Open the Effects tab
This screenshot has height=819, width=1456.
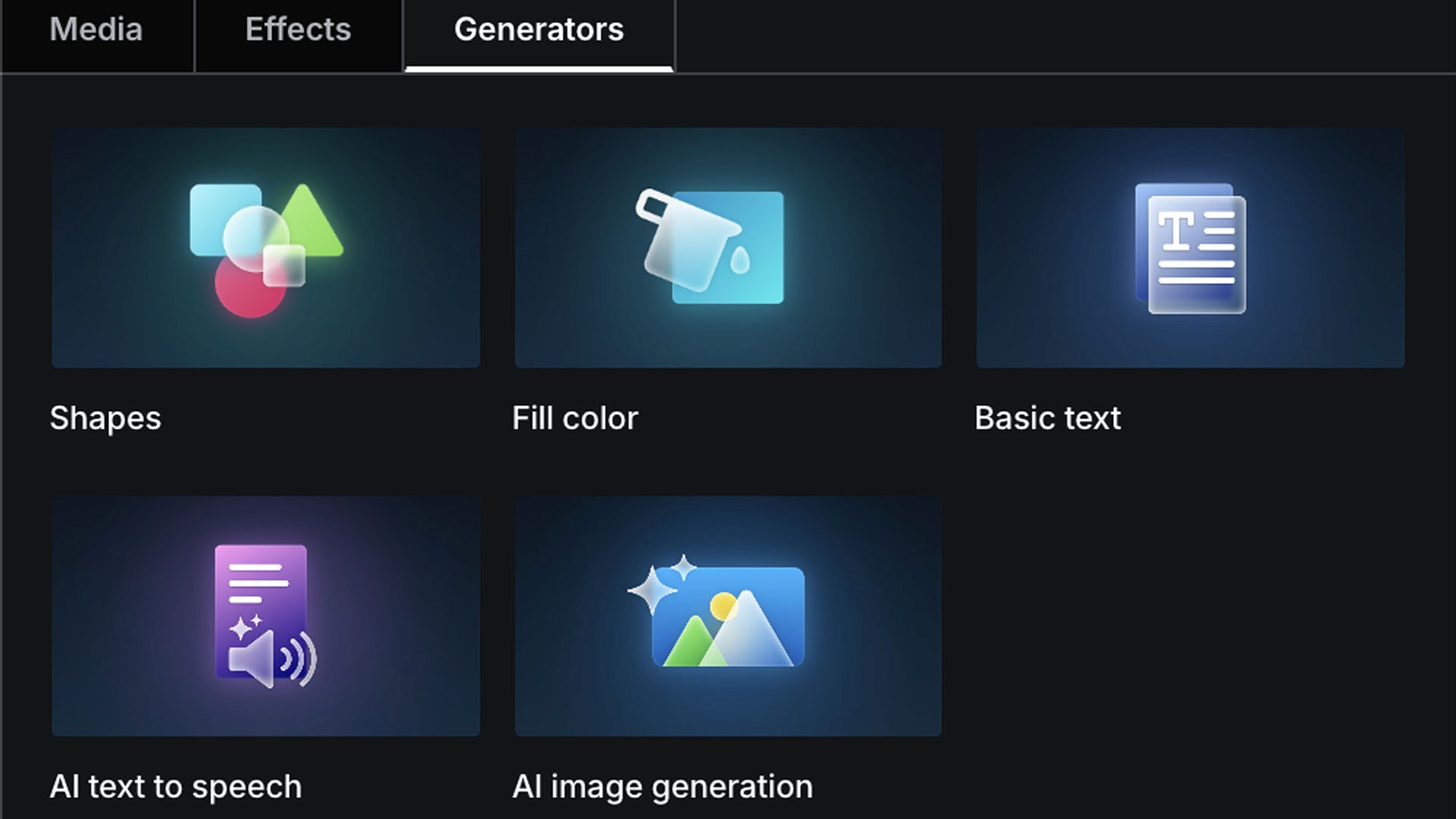(298, 30)
